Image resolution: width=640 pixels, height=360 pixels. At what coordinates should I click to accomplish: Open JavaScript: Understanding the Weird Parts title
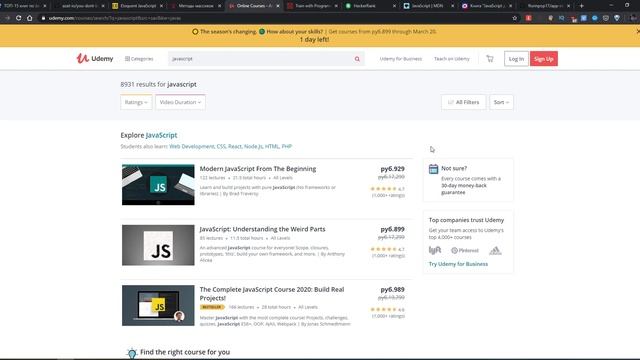point(262,229)
